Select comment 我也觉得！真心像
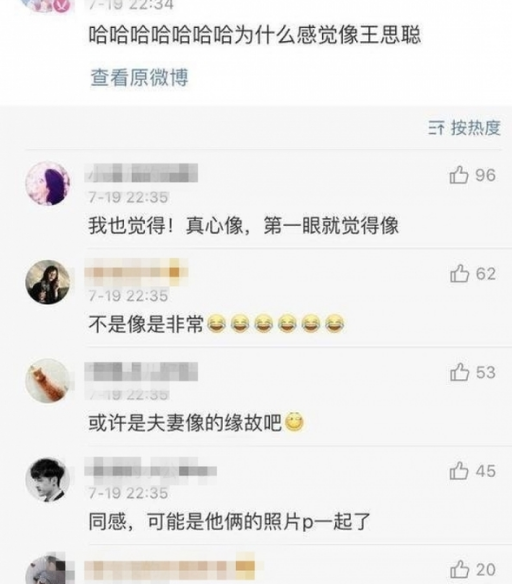This screenshot has height=584, width=512. pyautogui.click(x=244, y=225)
